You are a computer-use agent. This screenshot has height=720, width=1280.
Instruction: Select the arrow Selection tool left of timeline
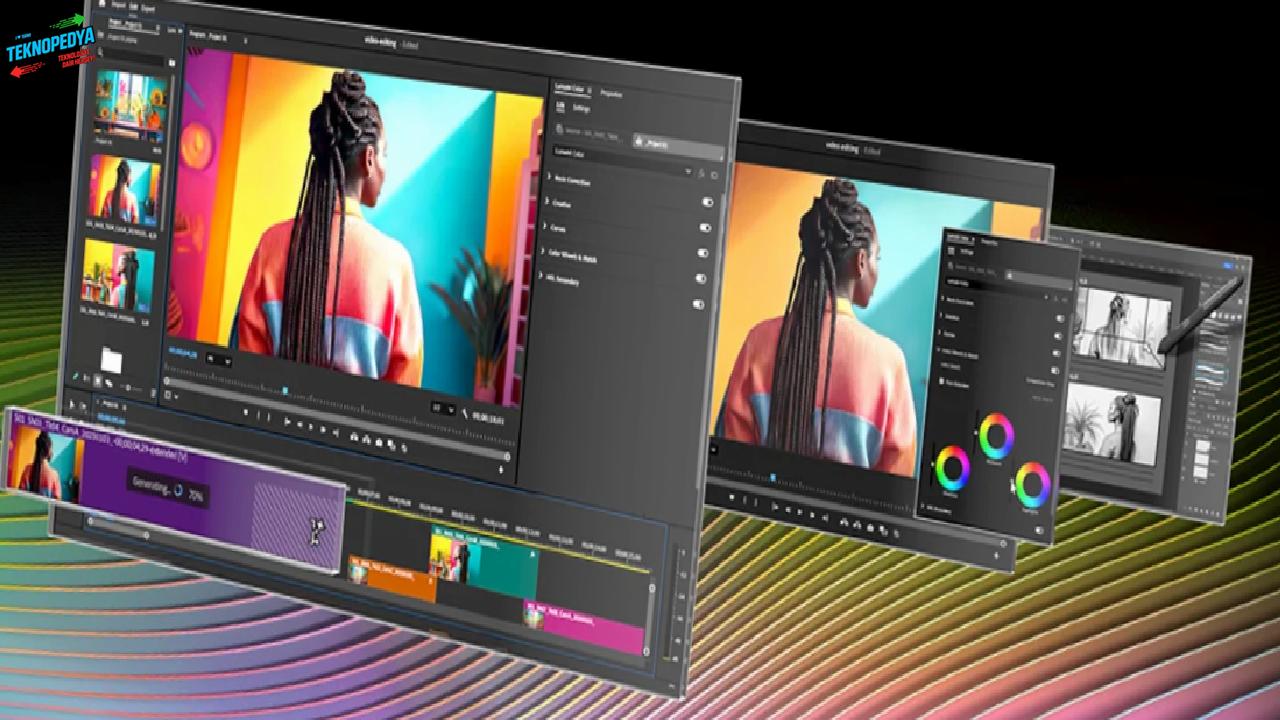coord(72,406)
